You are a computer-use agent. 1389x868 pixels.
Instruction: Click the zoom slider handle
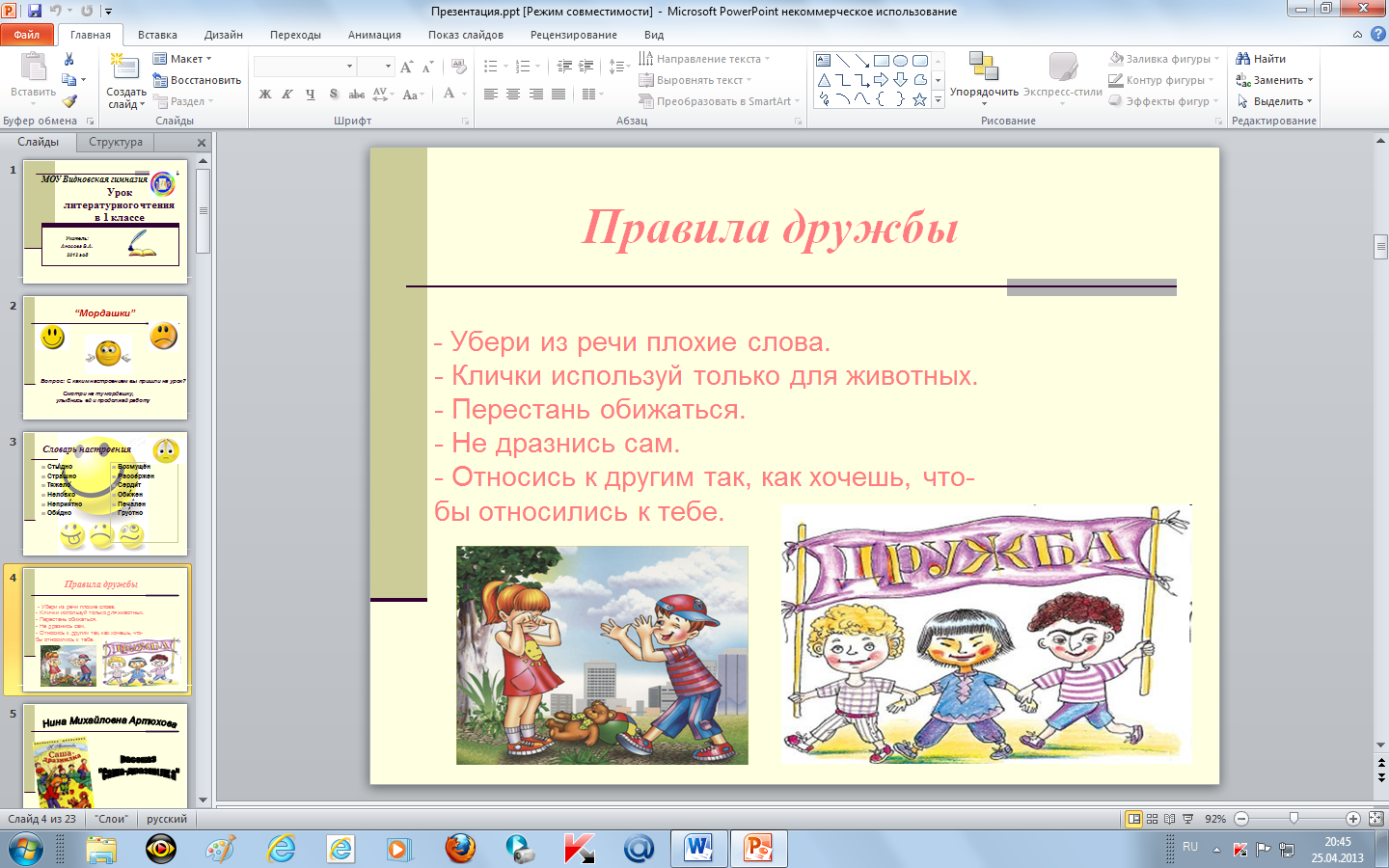click(x=1294, y=819)
